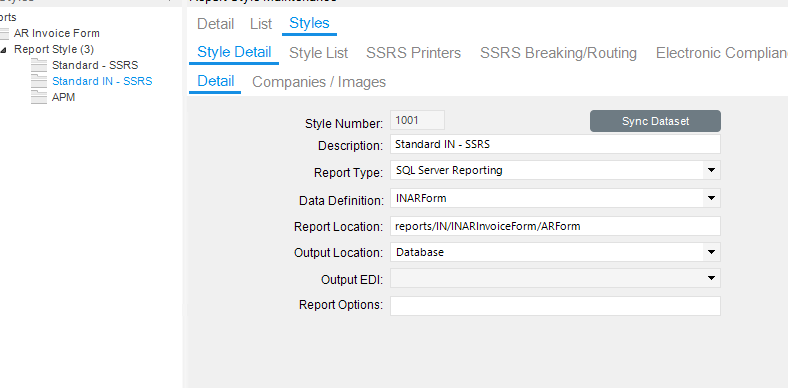Click the Standard IN - SSRS document icon
The height and width of the screenshot is (388, 788).
tap(39, 81)
